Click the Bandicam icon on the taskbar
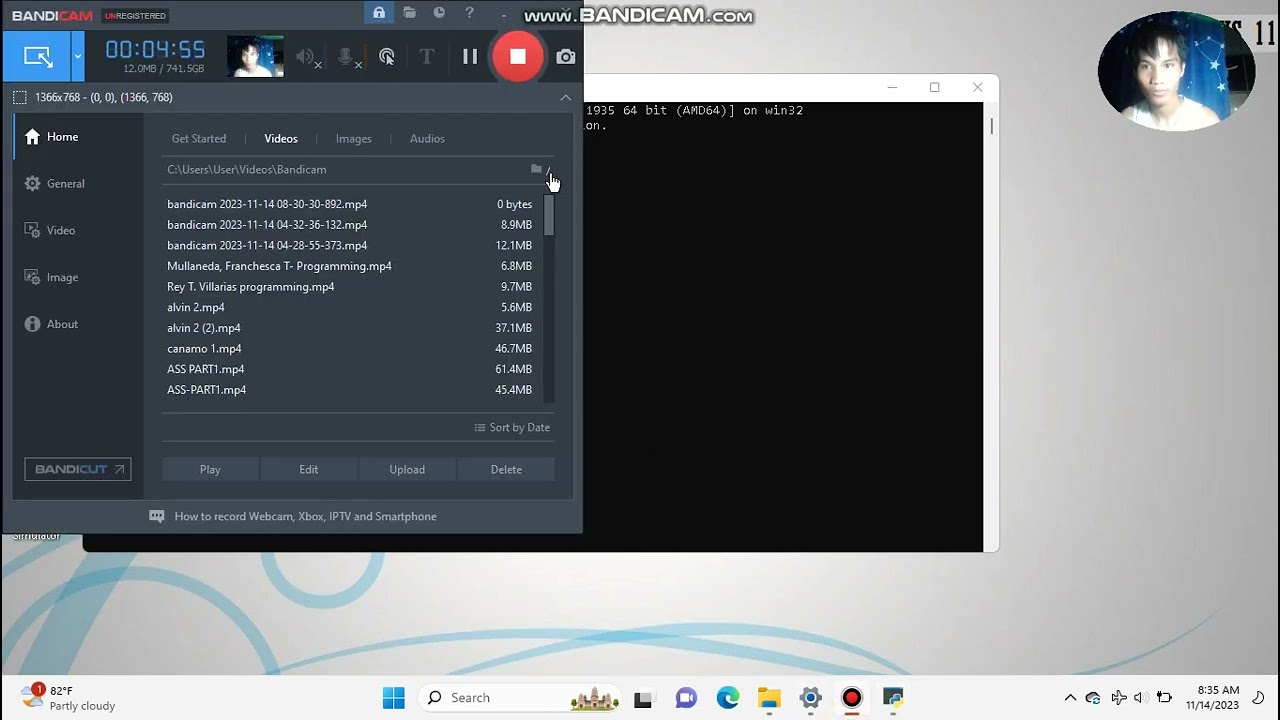The height and width of the screenshot is (720, 1280). click(852, 698)
